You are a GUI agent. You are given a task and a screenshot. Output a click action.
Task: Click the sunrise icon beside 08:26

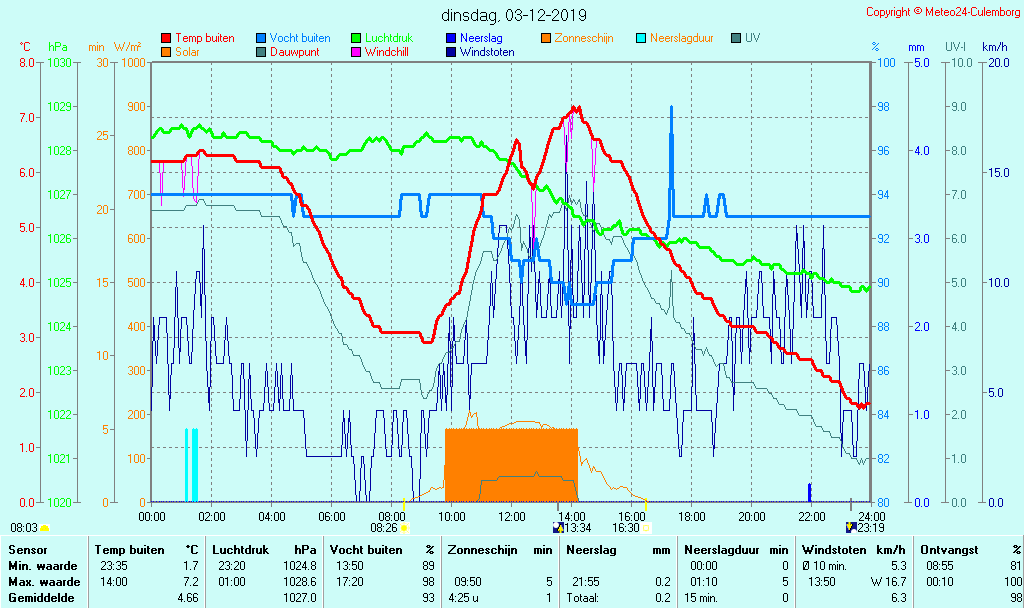[406, 527]
